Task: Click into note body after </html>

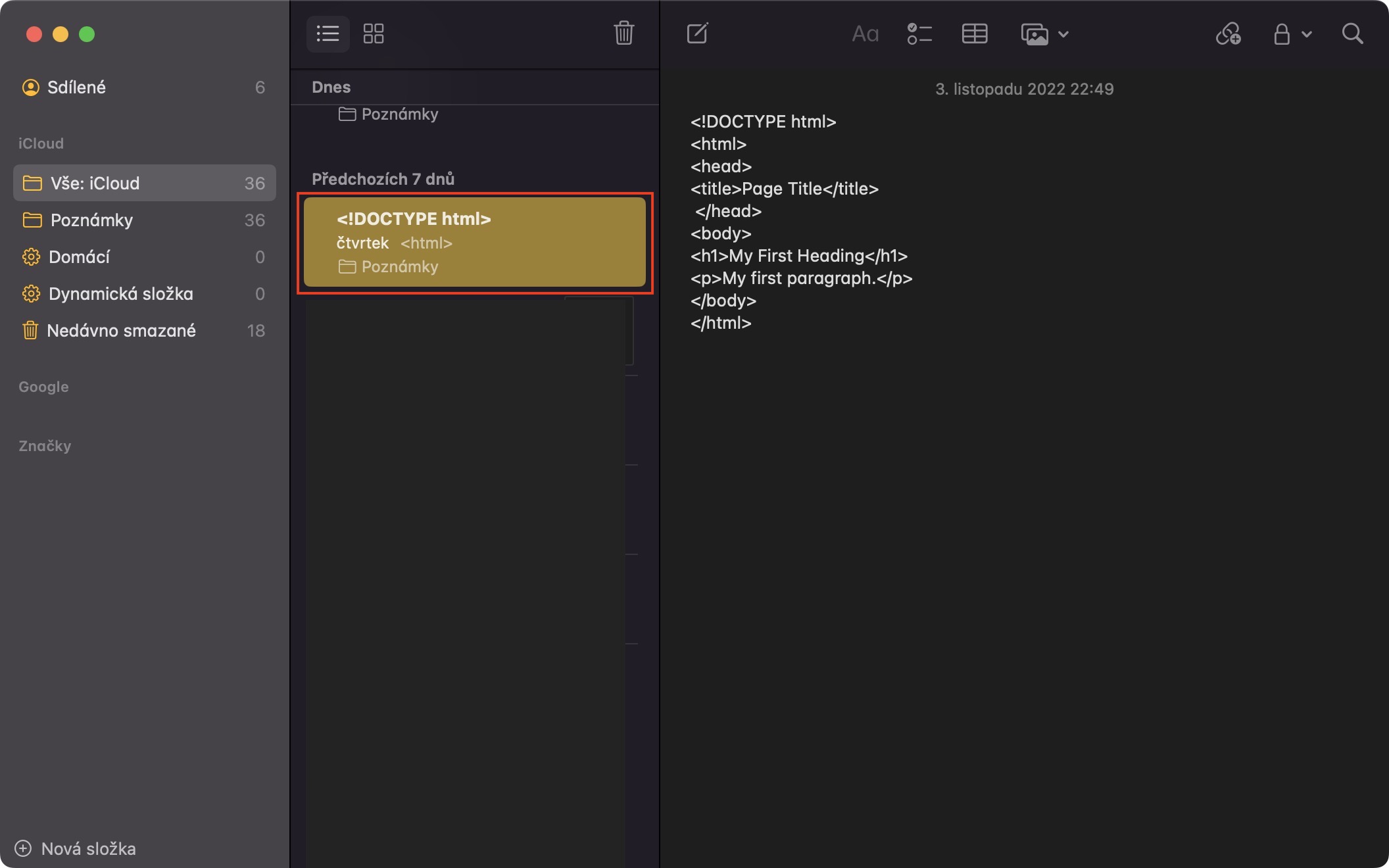Action: click(763, 324)
